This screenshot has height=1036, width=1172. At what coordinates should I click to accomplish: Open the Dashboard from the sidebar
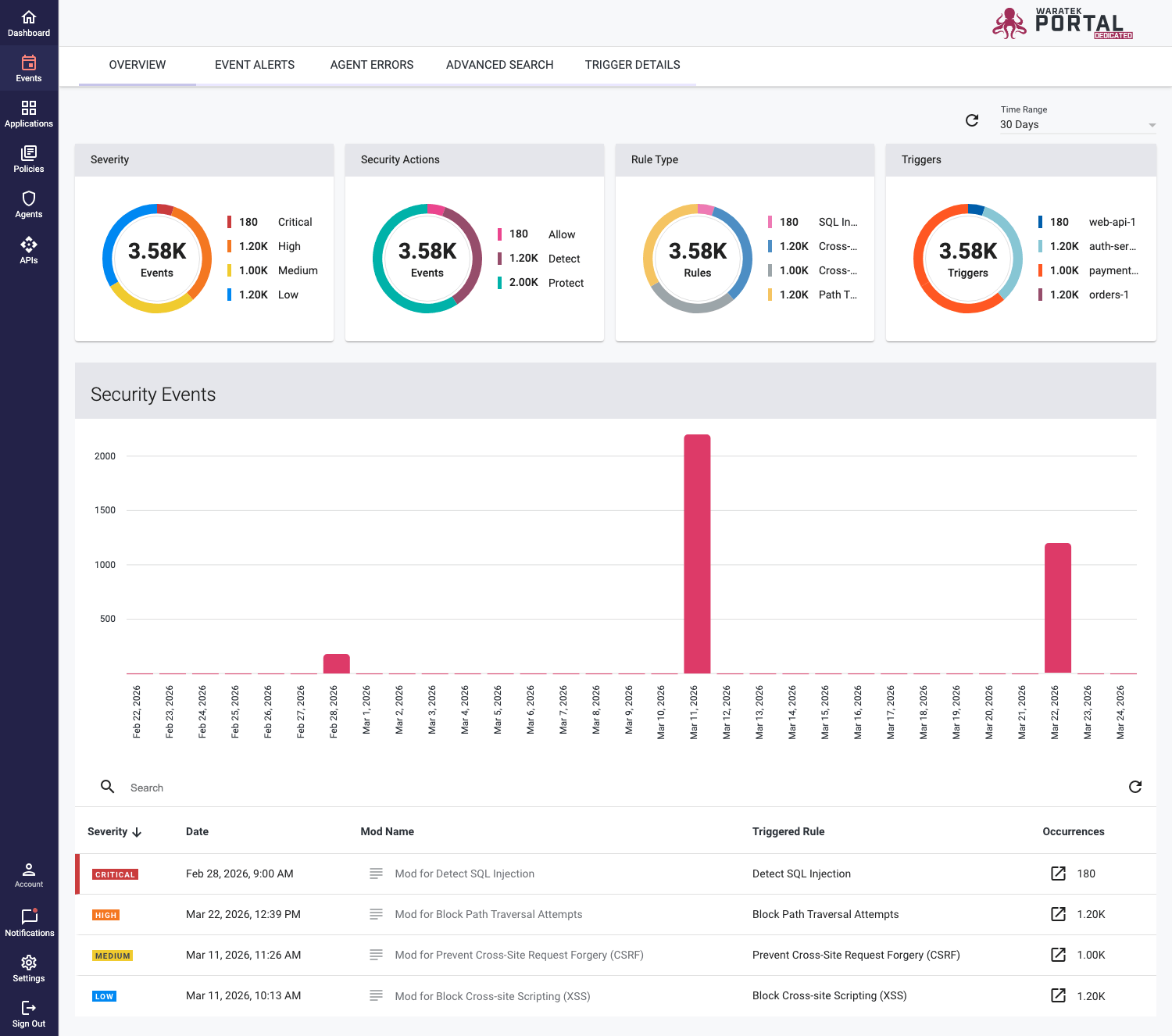coord(29,23)
